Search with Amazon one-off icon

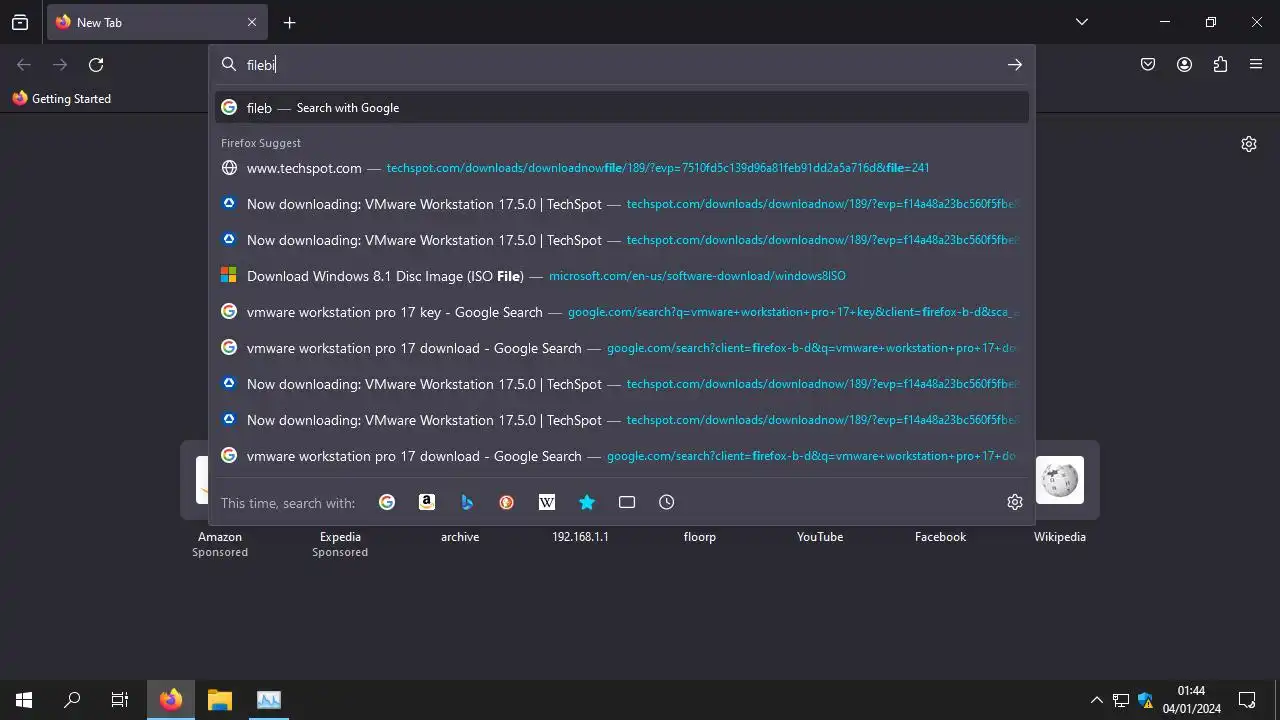pyautogui.click(x=427, y=502)
